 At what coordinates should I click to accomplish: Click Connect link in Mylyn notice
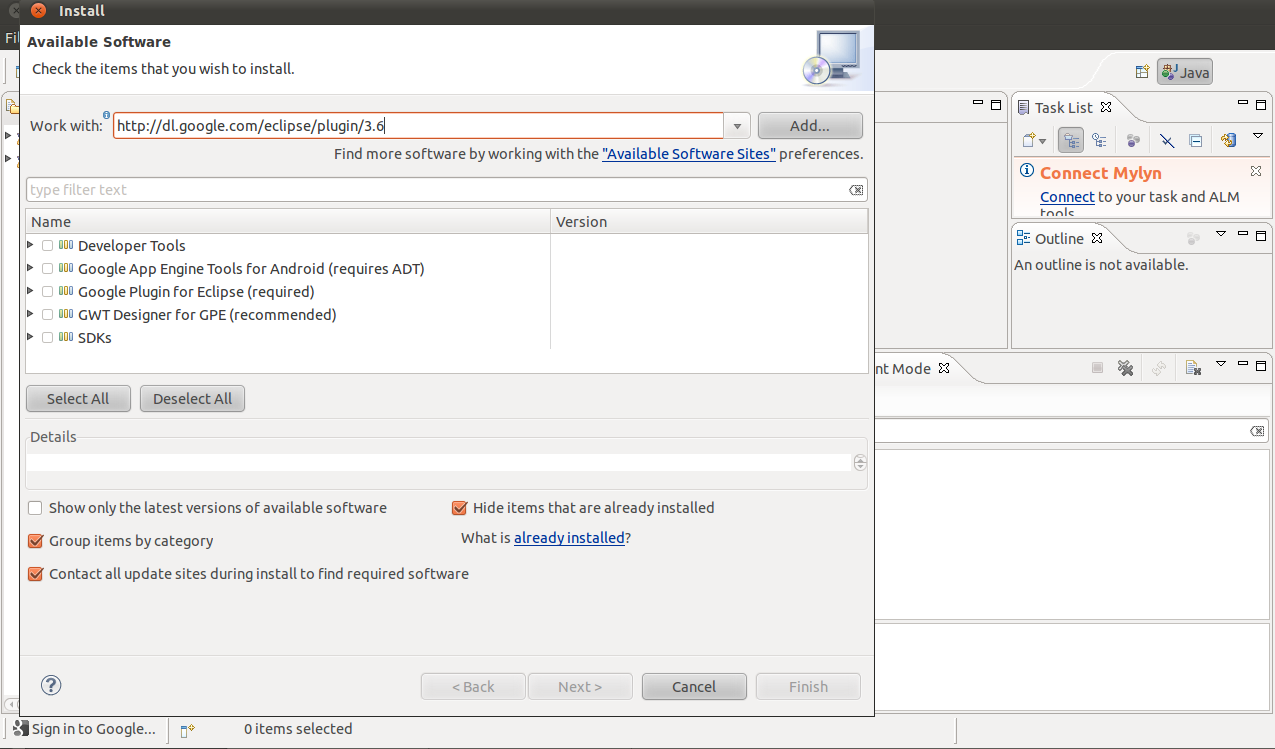(1067, 197)
